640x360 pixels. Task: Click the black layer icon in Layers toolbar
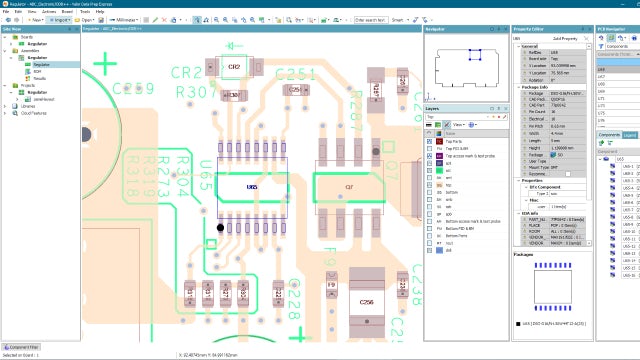coord(429,124)
